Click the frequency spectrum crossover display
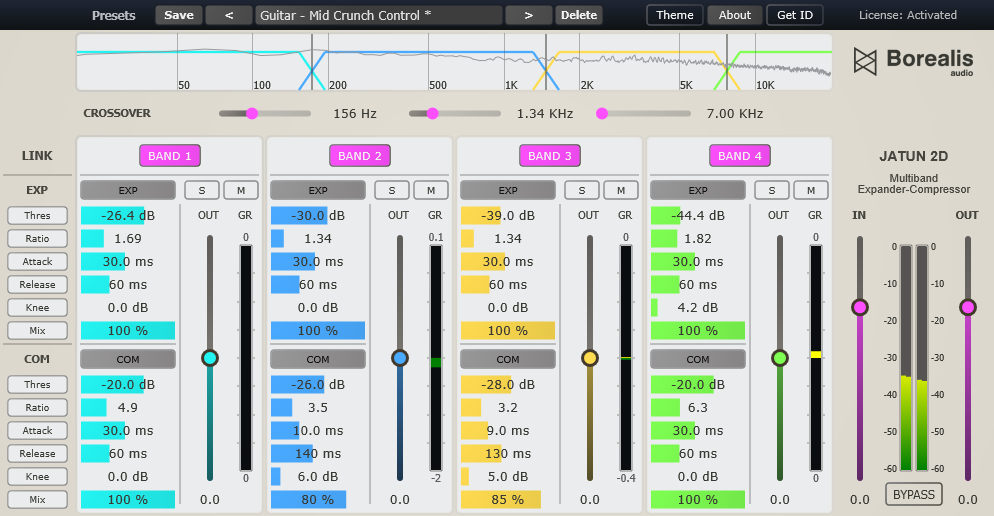994x516 pixels. [454, 62]
